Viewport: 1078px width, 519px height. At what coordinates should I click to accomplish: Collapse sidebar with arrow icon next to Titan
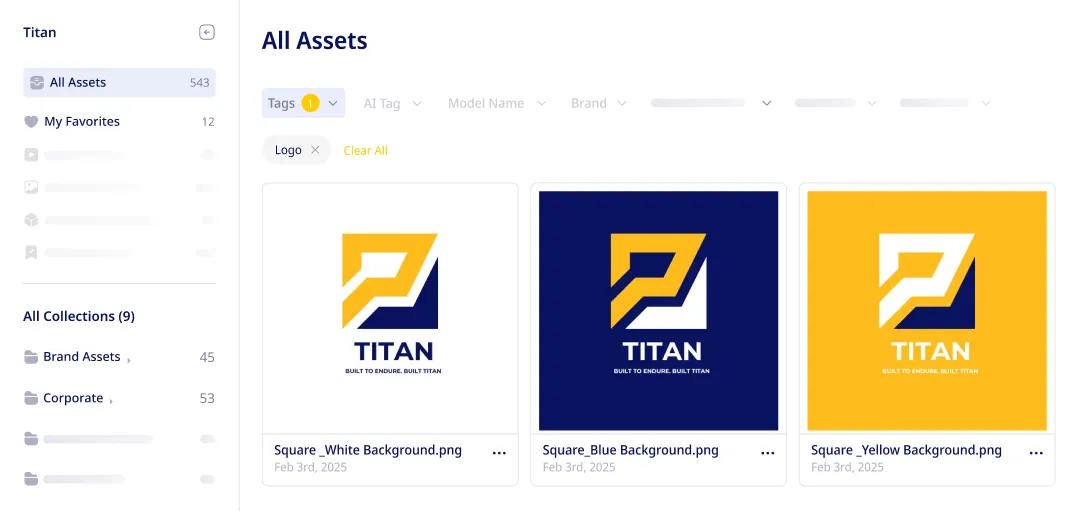(x=207, y=32)
